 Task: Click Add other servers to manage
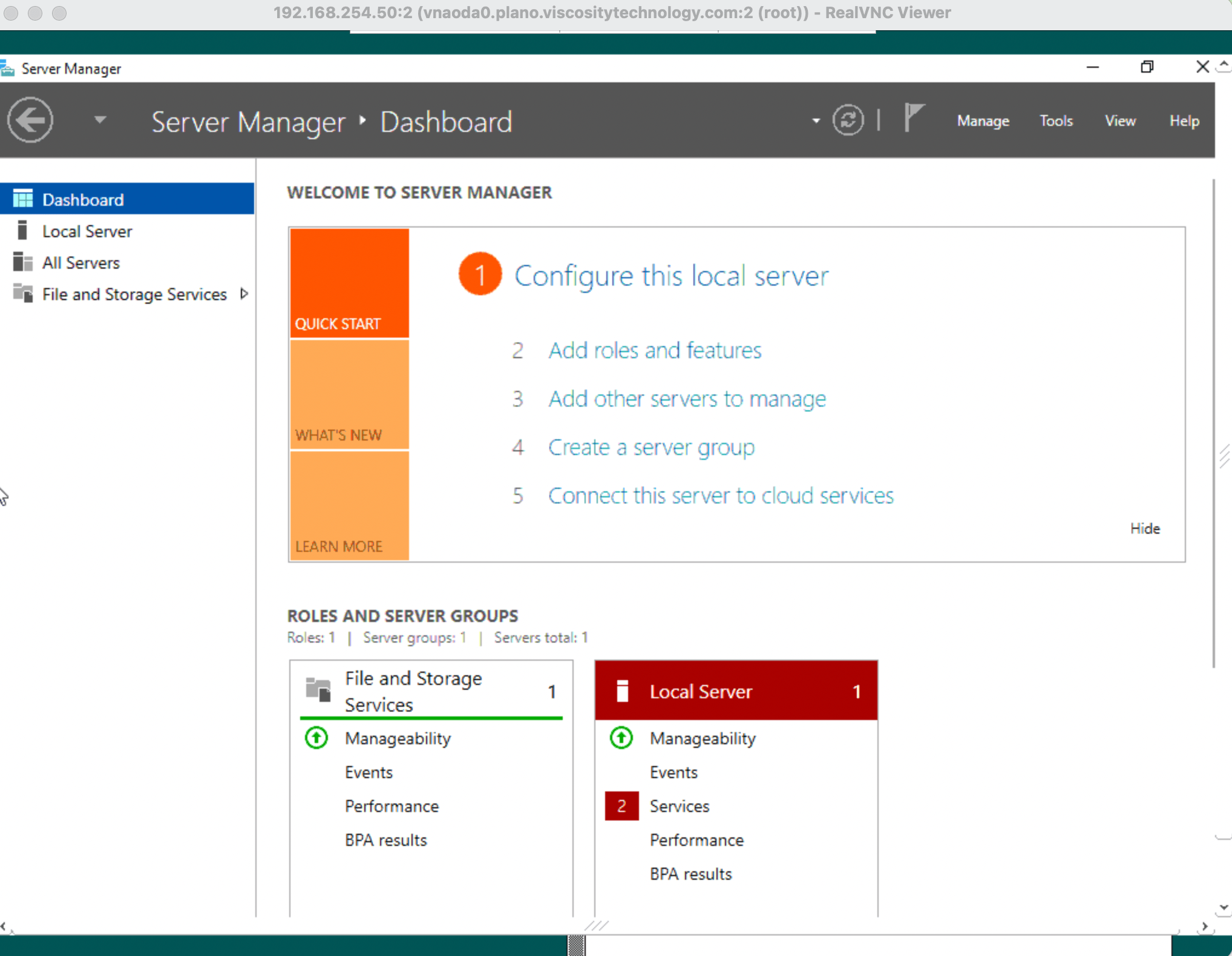[x=687, y=399]
